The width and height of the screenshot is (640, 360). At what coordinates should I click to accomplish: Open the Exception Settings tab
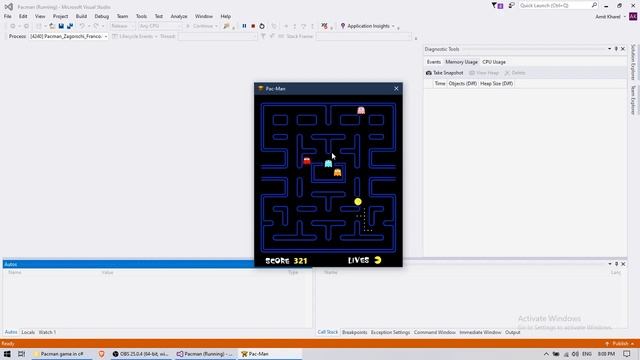tap(390, 332)
